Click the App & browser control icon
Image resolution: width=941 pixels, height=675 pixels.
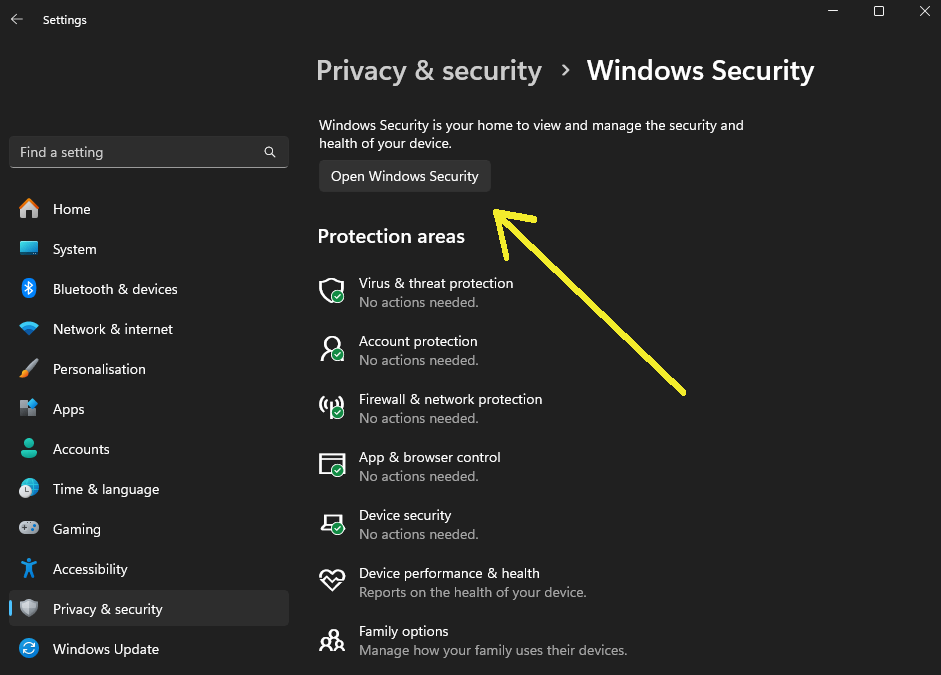[x=331, y=465]
